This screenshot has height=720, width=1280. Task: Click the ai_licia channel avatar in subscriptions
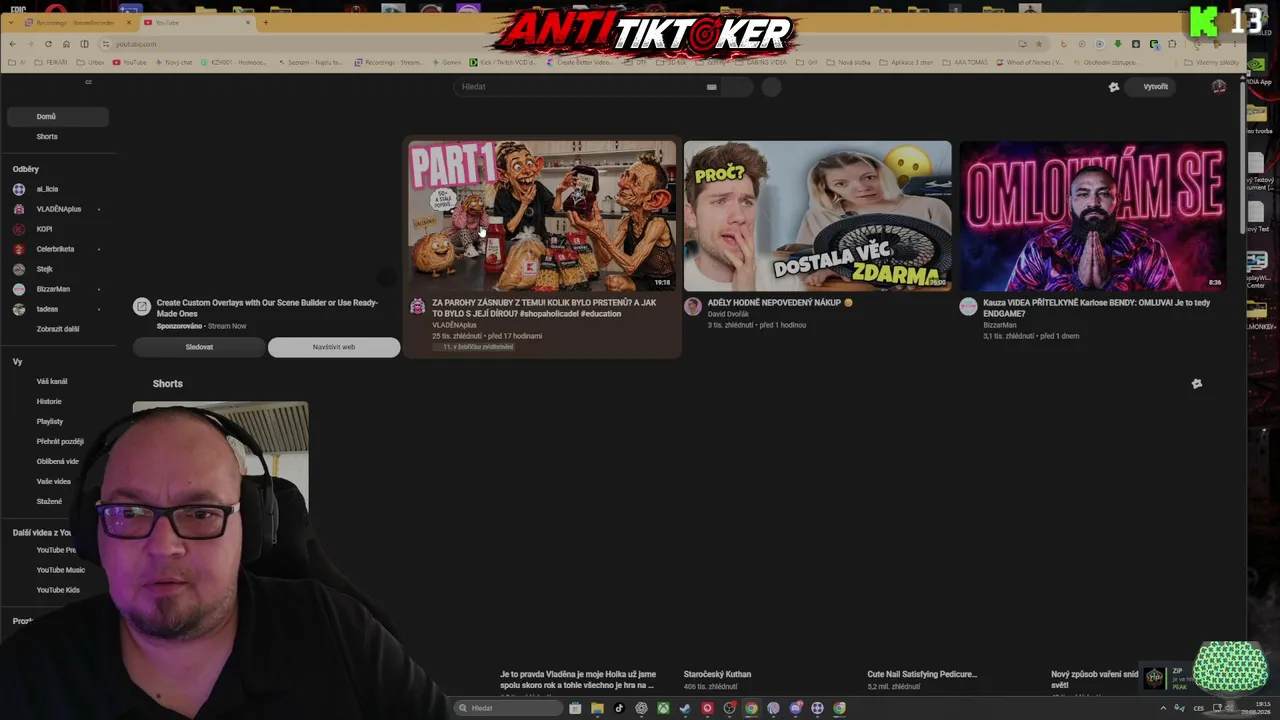point(19,189)
